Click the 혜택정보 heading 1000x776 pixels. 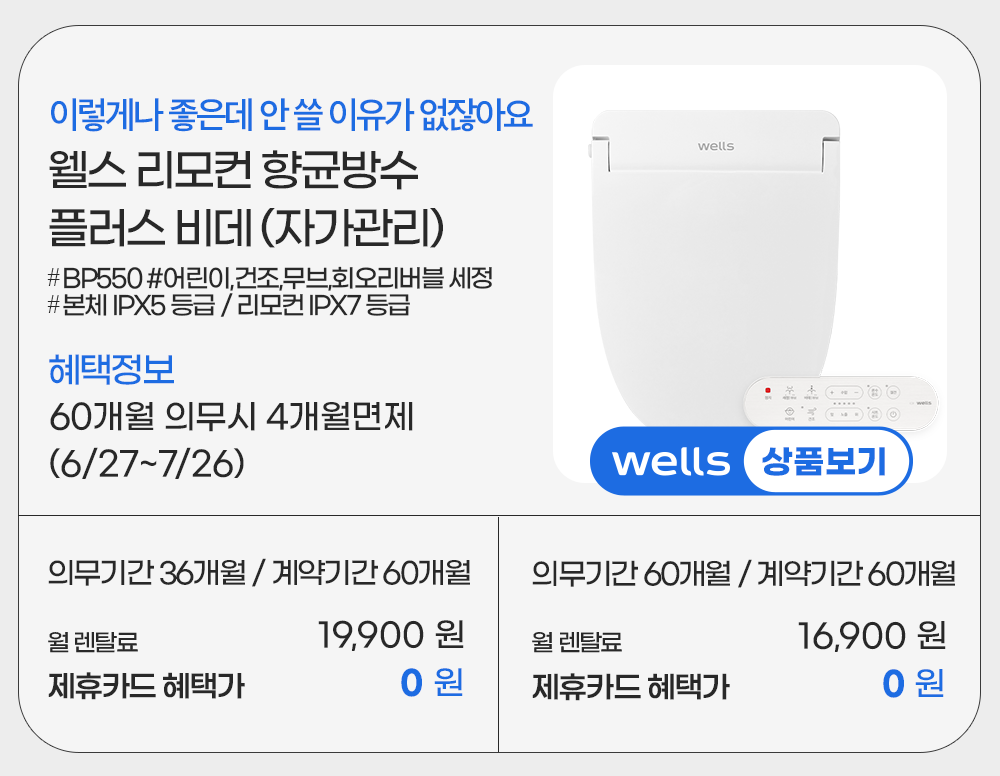coord(112,369)
